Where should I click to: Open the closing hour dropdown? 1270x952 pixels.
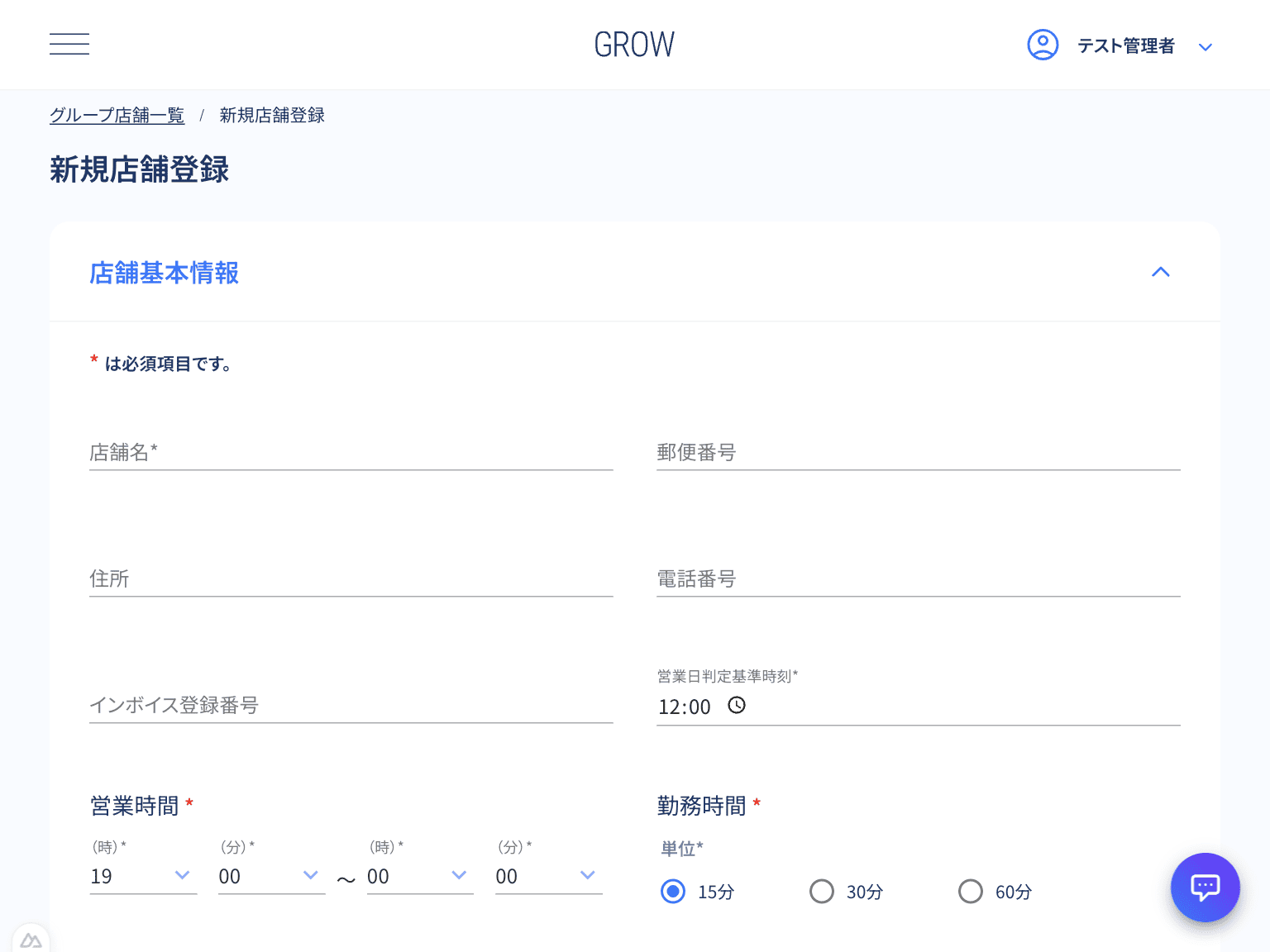(420, 876)
